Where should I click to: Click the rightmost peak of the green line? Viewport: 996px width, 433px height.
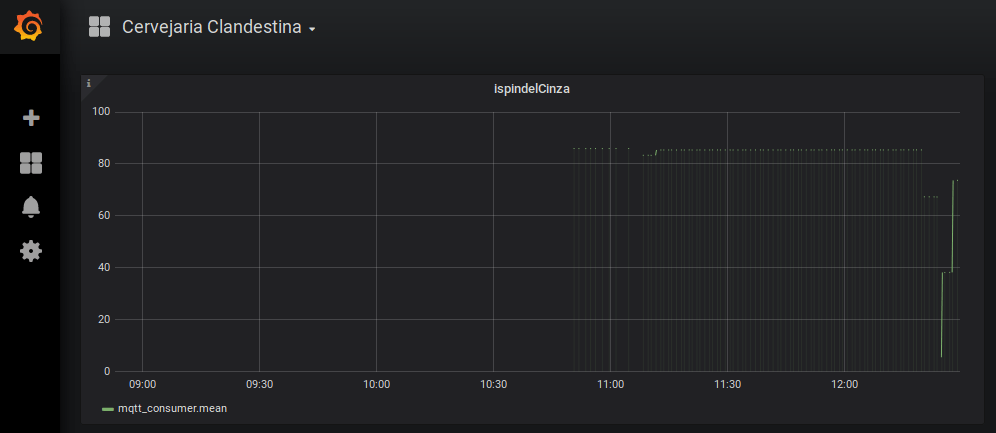(x=954, y=181)
